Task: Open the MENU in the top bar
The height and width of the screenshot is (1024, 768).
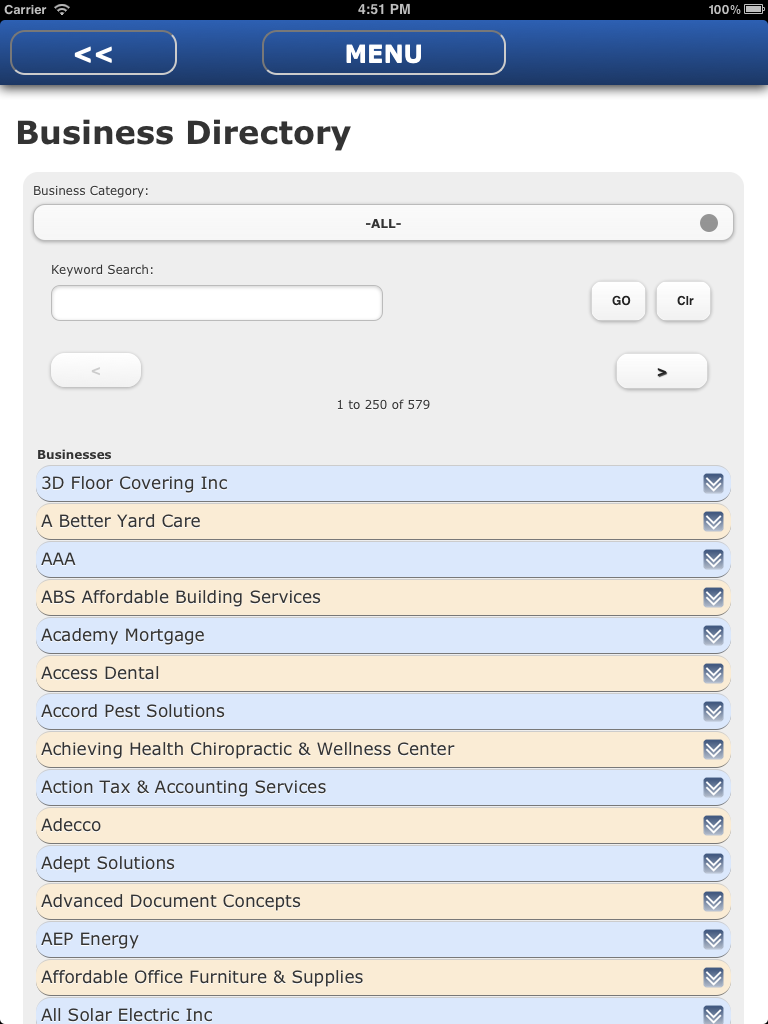Action: [x=383, y=53]
